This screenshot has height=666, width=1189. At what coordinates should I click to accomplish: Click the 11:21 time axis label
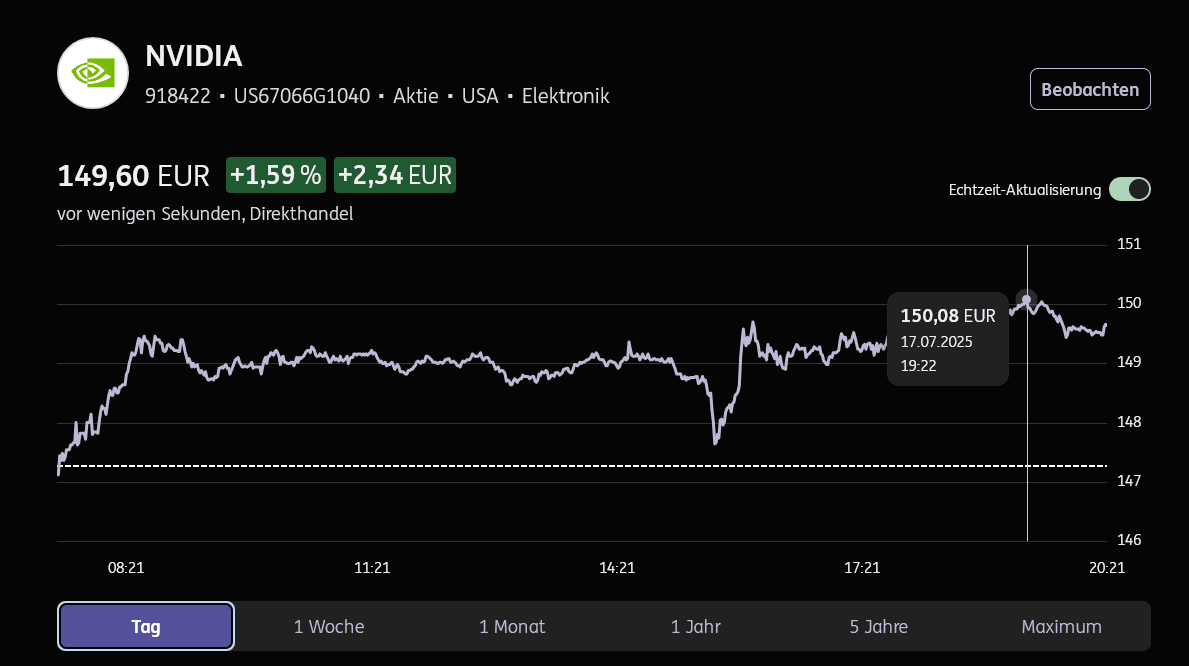point(372,567)
